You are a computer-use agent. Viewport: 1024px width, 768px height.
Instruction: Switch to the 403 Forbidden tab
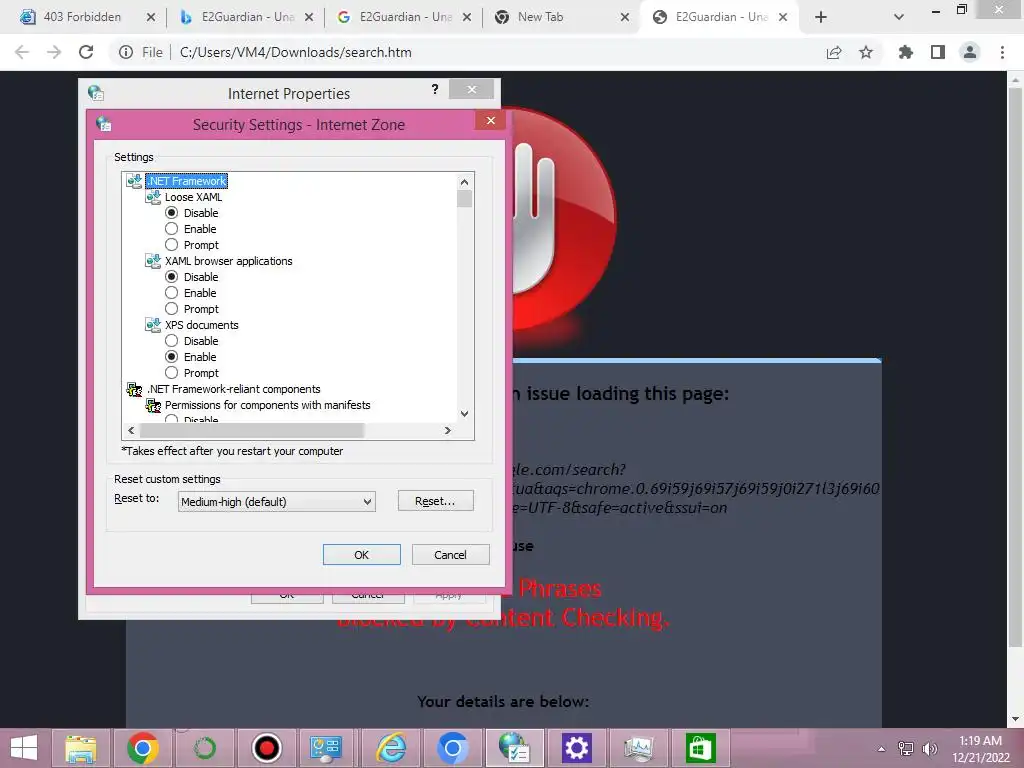point(82,17)
